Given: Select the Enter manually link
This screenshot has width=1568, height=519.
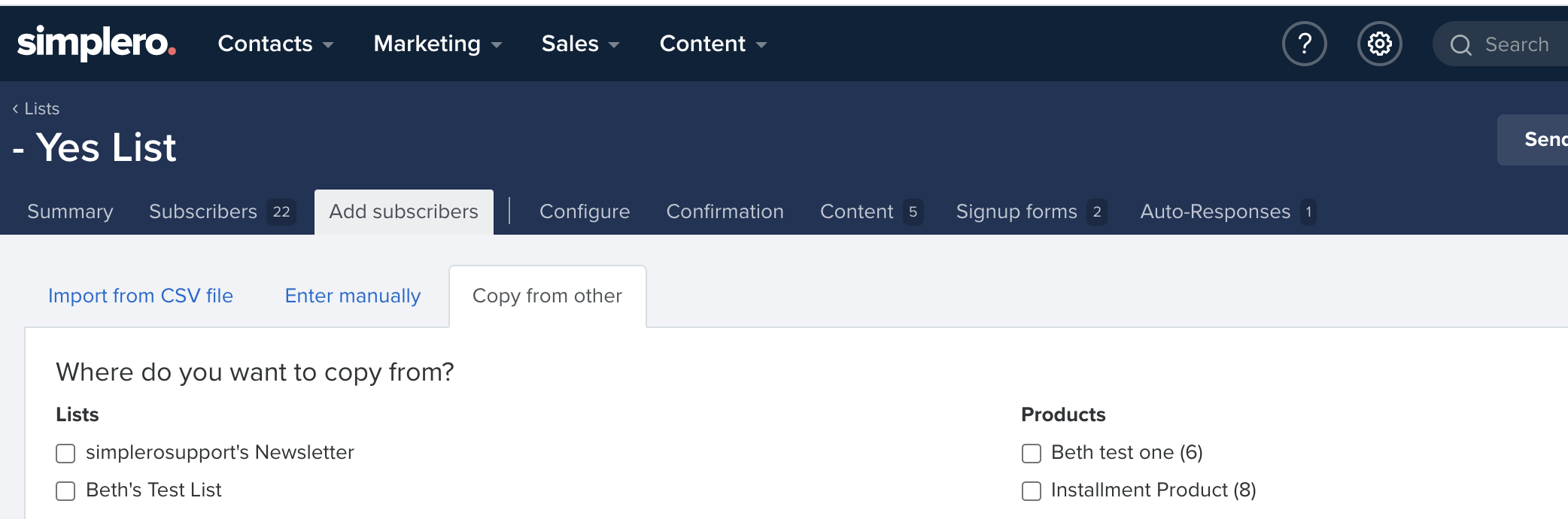Looking at the screenshot, I should tap(352, 296).
